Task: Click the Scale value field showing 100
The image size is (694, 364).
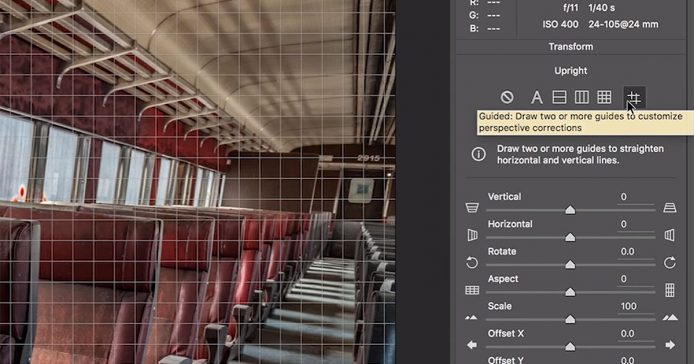Action: 636,306
